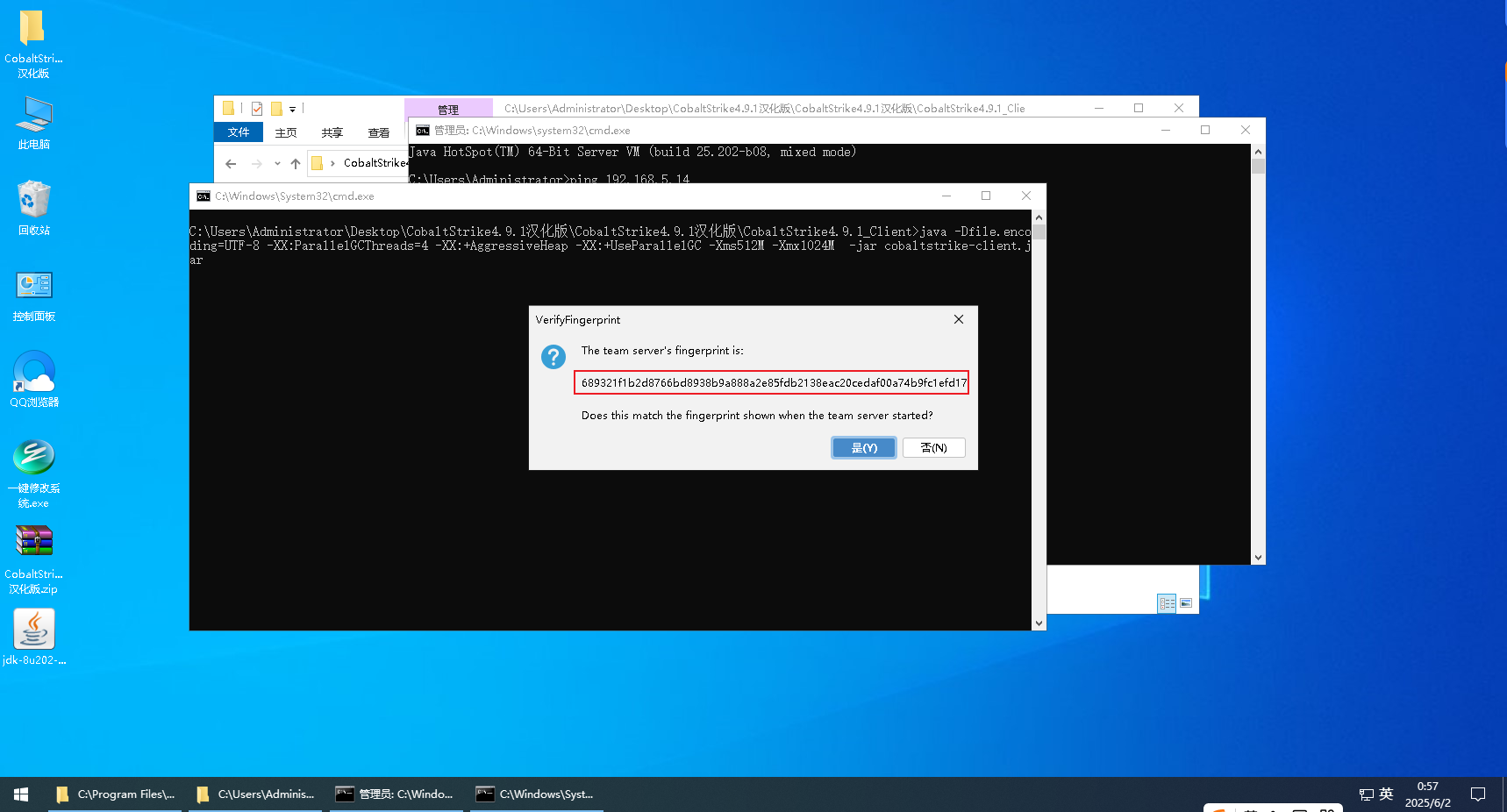The image size is (1507, 812).
Task: Select the 回收站 recycle bin icon
Action: 34,208
